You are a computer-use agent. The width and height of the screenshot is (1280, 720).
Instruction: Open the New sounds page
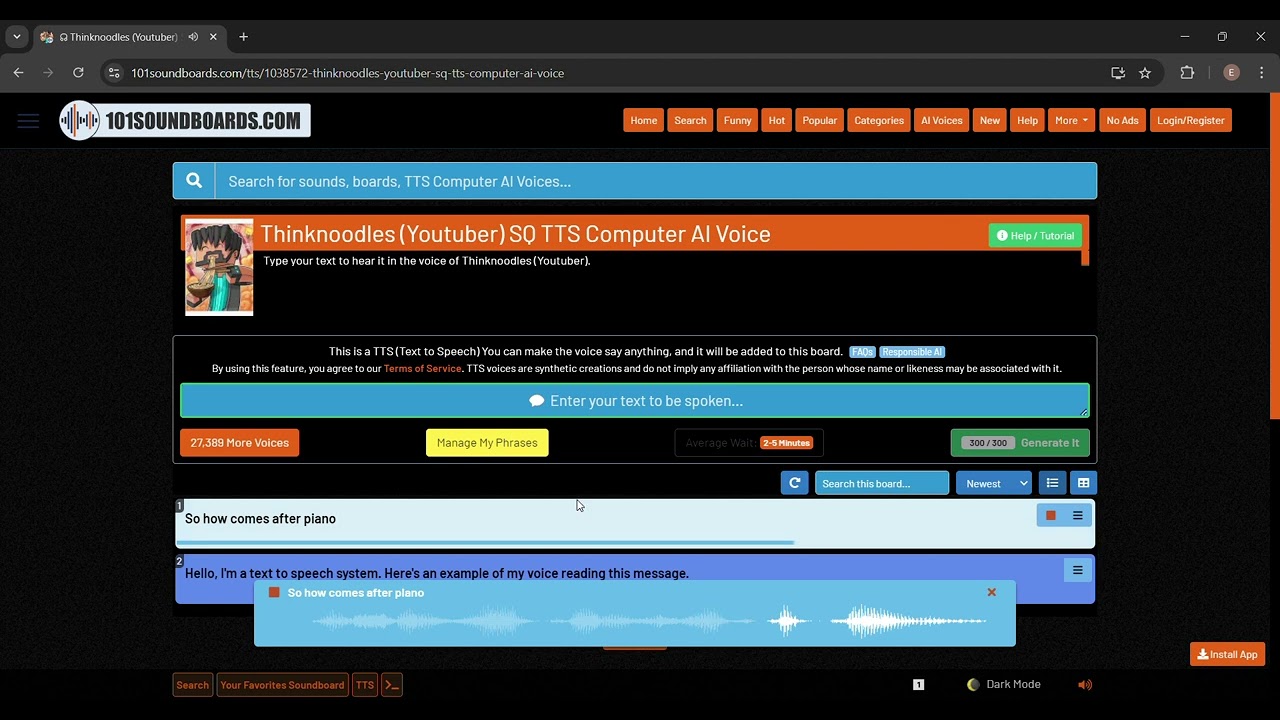point(990,120)
